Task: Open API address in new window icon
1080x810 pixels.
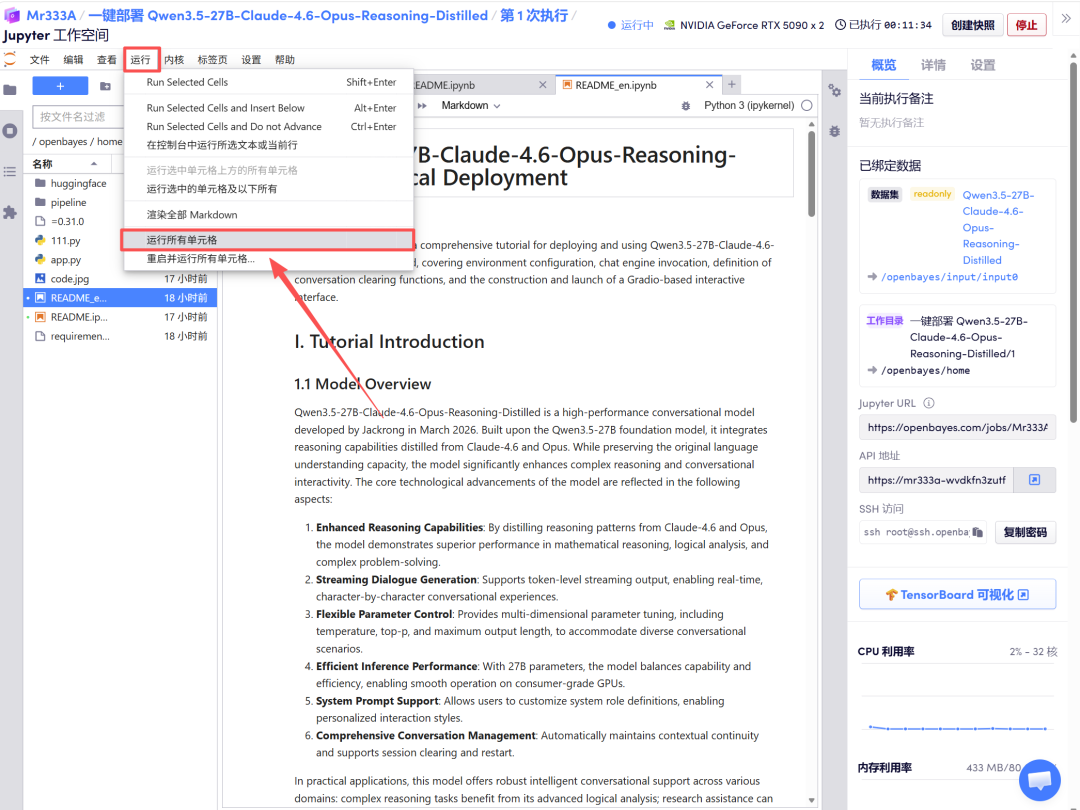Action: (1035, 480)
